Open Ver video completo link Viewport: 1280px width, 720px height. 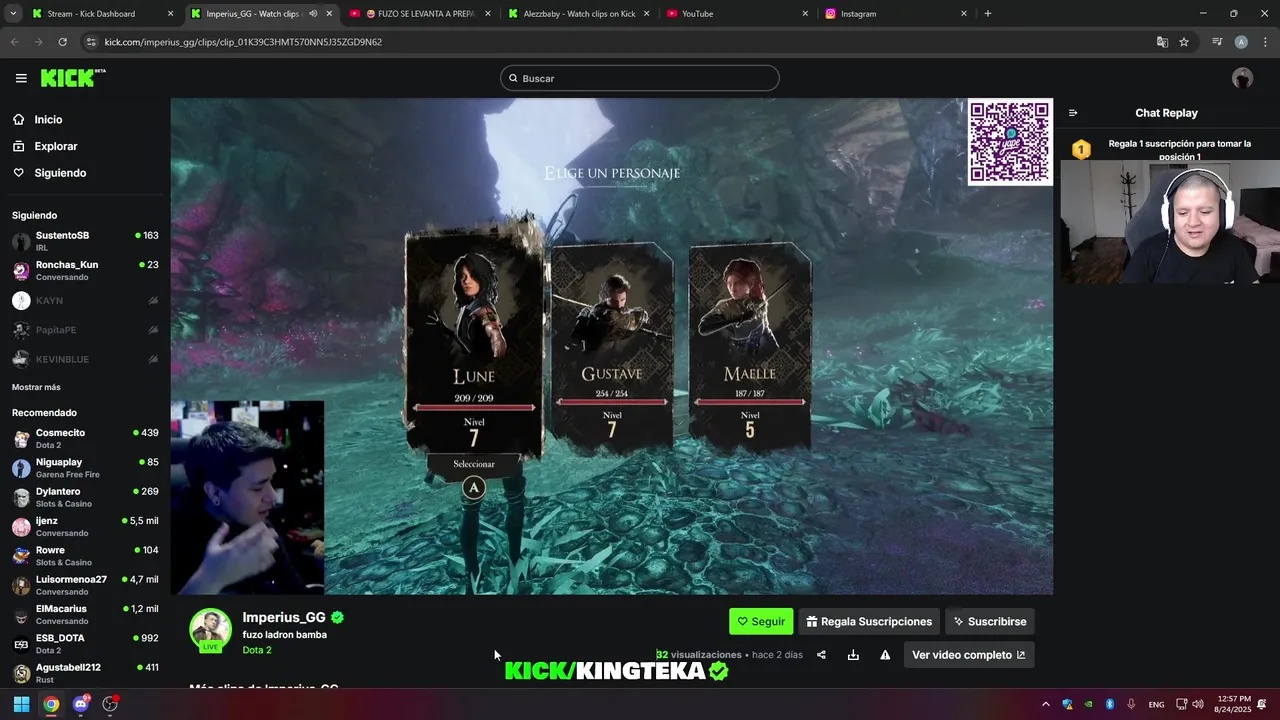pyautogui.click(x=968, y=655)
